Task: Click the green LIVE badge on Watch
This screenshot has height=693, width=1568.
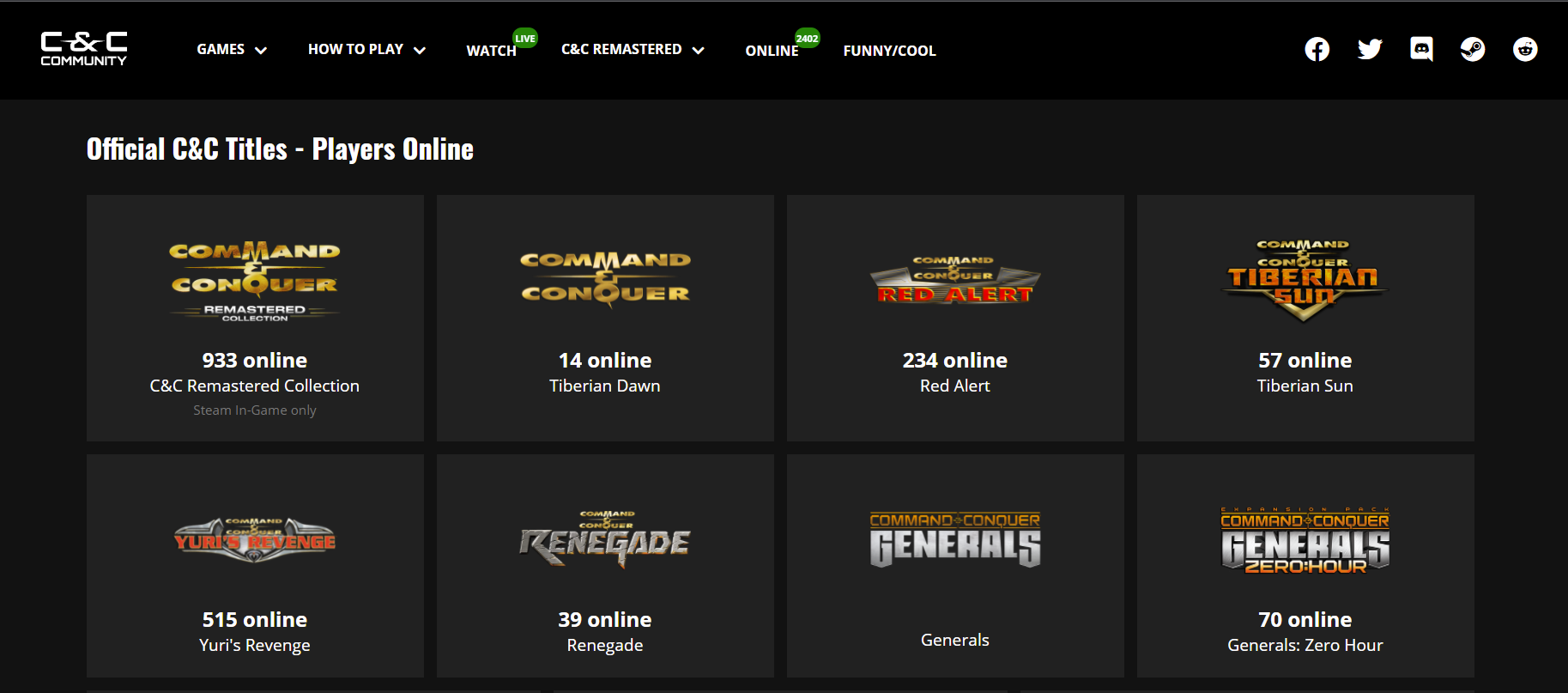Action: (525, 38)
